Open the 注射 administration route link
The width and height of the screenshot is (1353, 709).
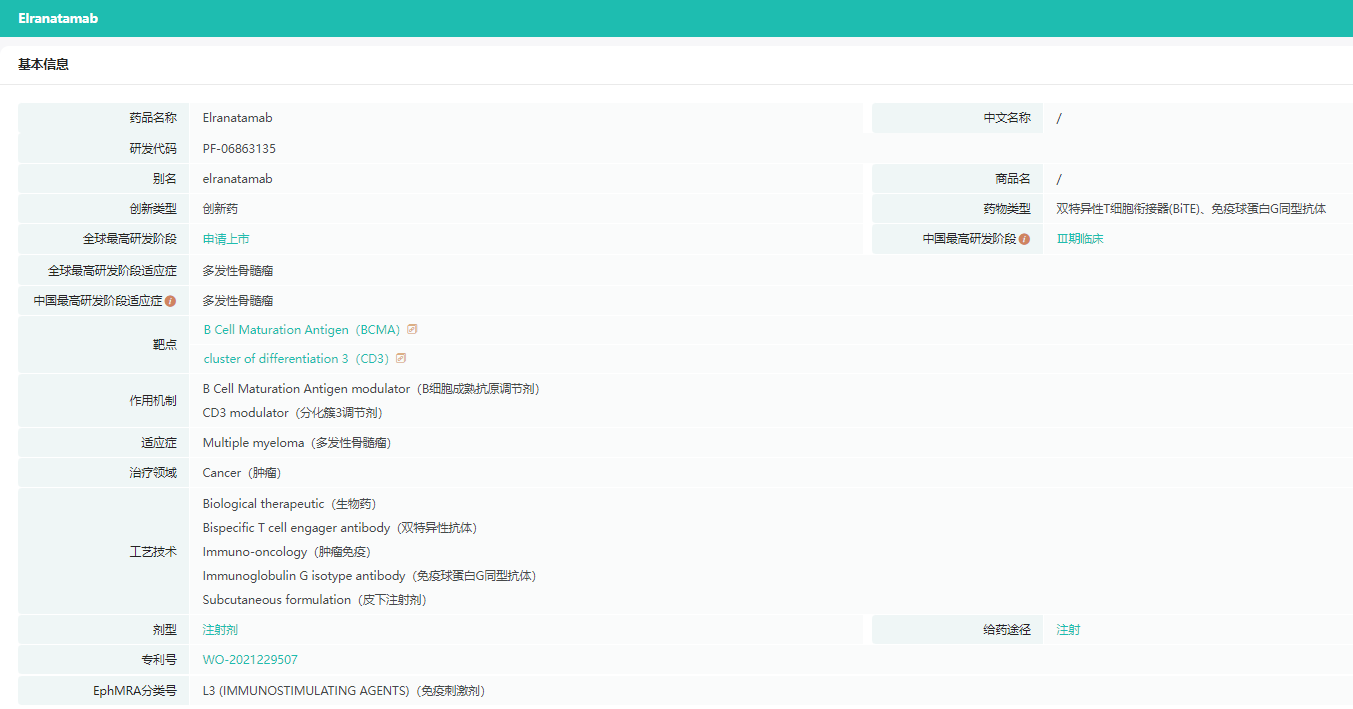tap(1068, 630)
